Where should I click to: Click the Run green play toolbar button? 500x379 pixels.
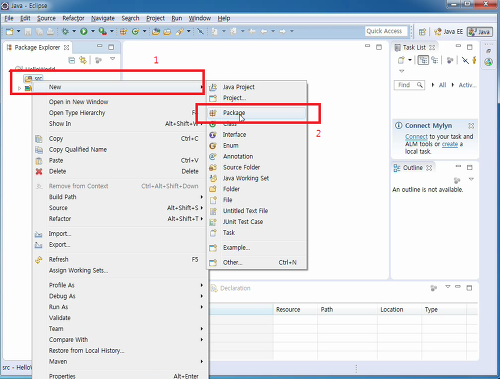(x=84, y=31)
